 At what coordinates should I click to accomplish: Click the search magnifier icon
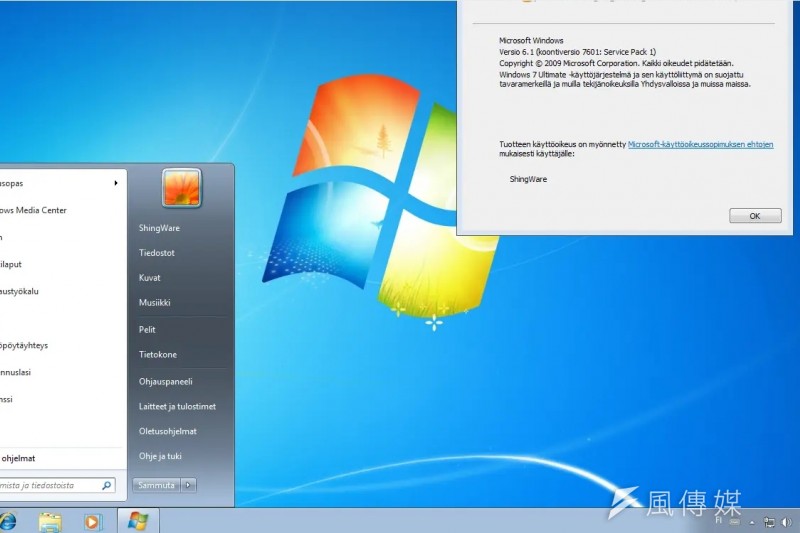107,486
